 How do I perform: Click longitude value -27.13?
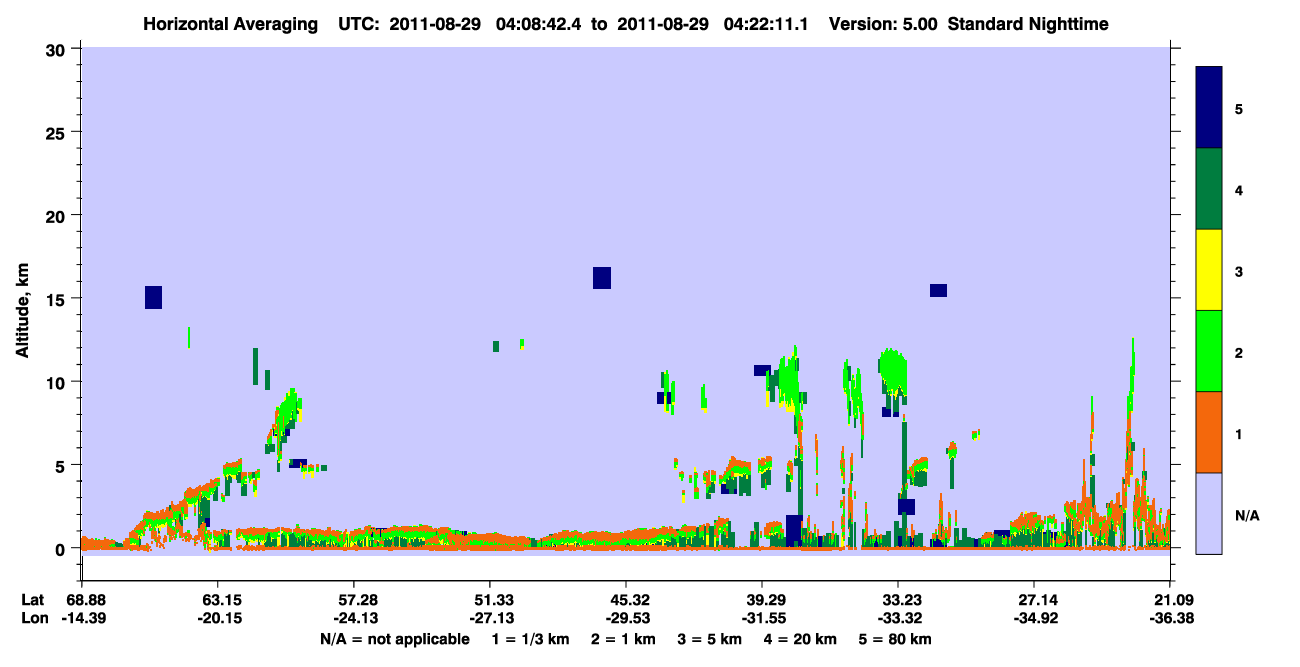pyautogui.click(x=490, y=618)
